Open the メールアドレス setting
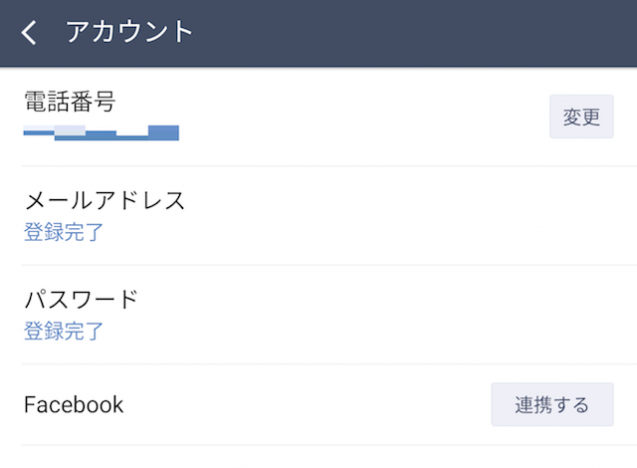The image size is (637, 468). pos(104,200)
